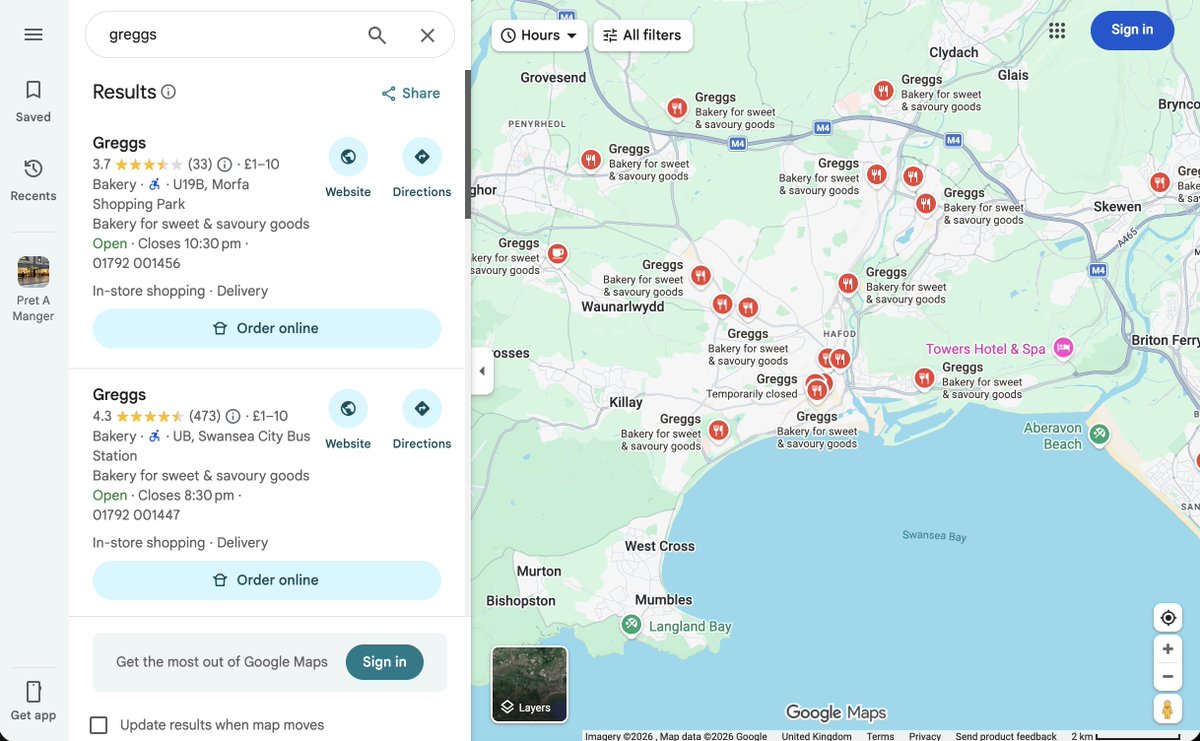
Task: Click the results panel scrollbar
Action: 466,145
